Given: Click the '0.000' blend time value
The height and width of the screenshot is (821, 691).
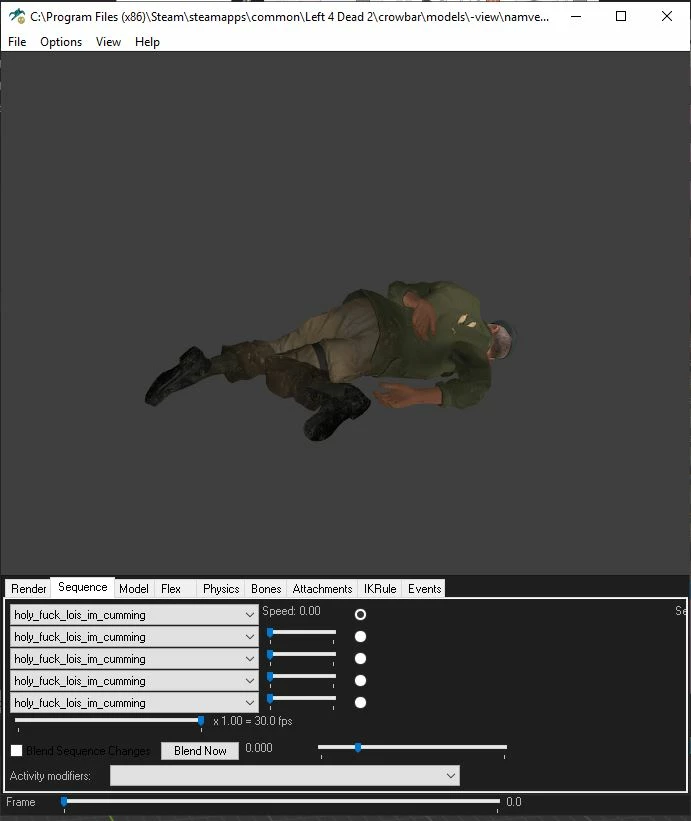Looking at the screenshot, I should (259, 748).
